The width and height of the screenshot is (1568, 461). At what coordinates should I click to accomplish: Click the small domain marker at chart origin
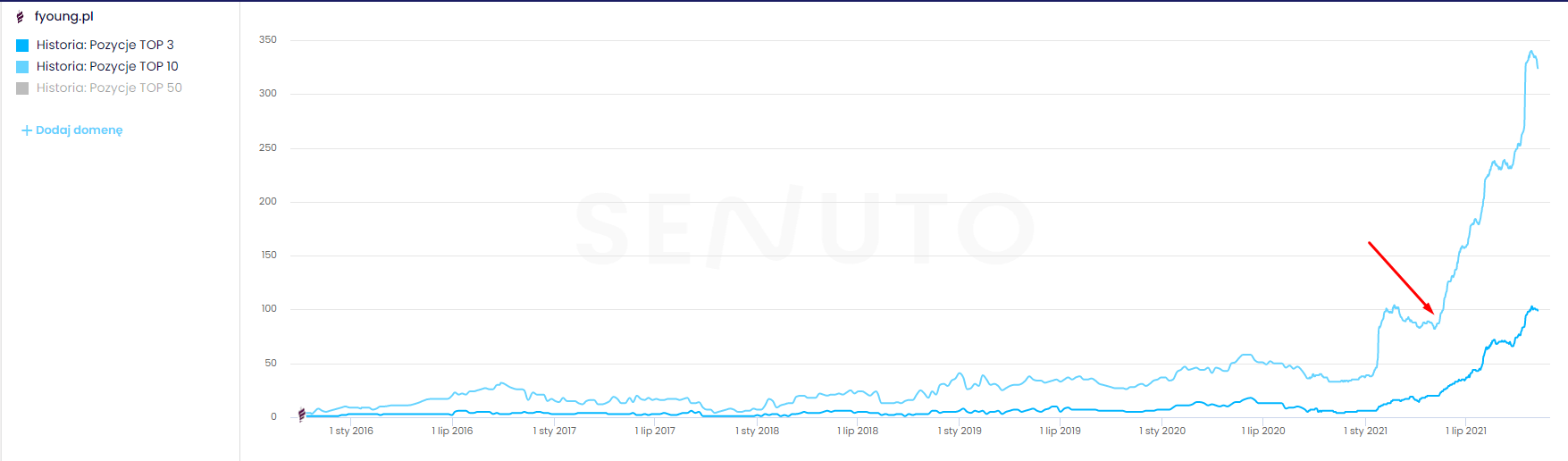(302, 415)
